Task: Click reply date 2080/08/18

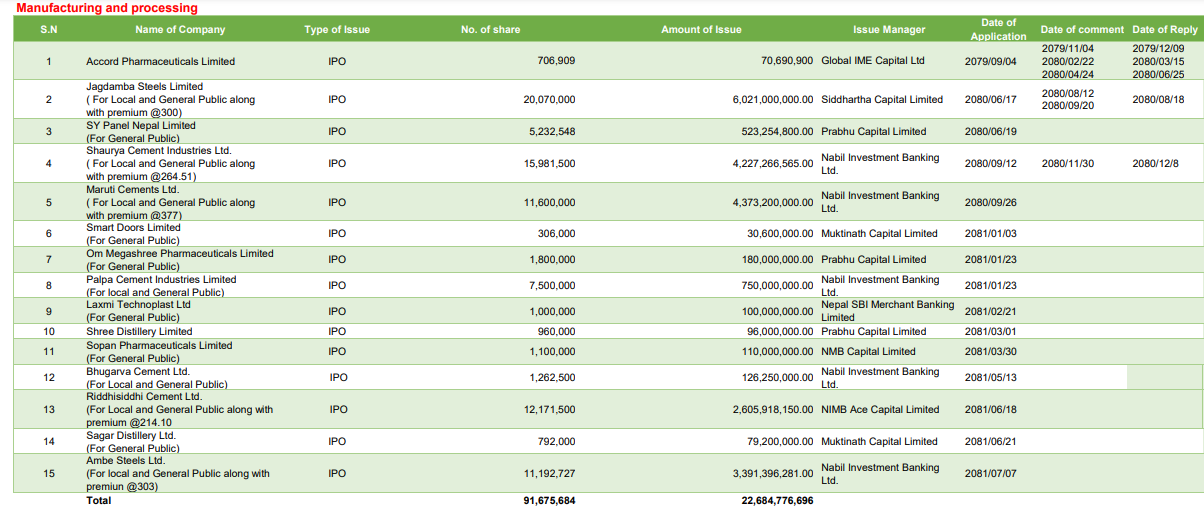Action: (1158, 99)
